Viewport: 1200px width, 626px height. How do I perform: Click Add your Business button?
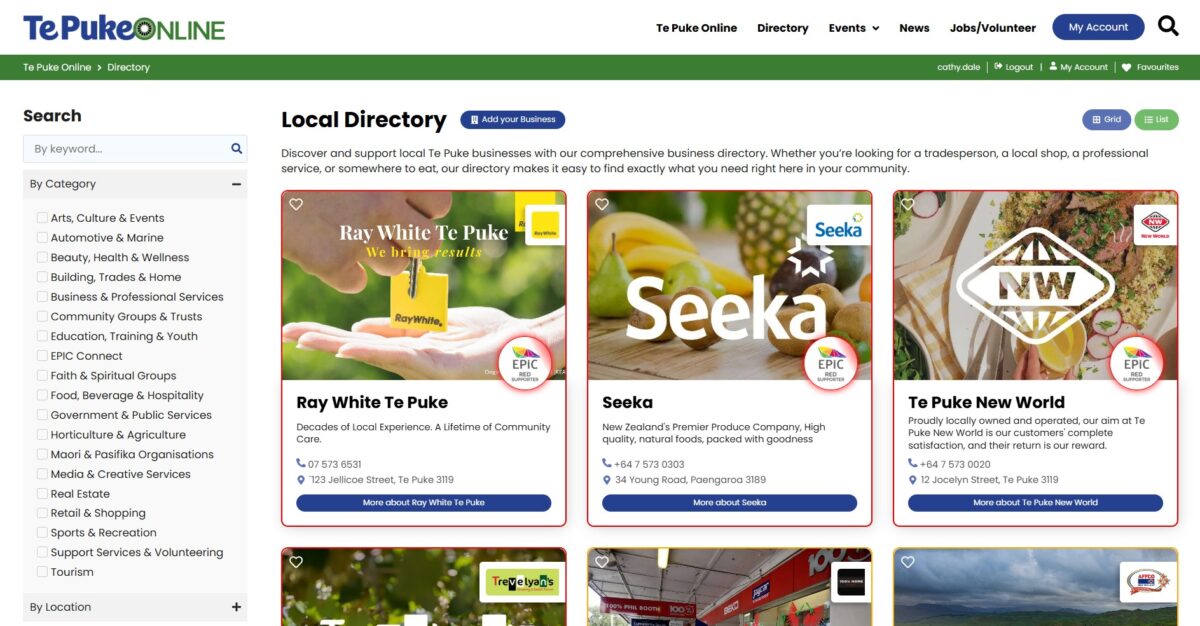tap(512, 119)
